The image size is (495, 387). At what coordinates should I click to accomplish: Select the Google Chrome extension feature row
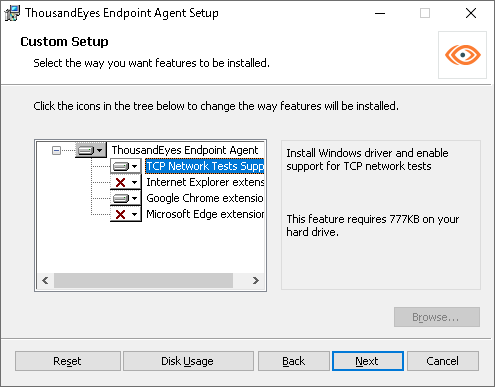click(205, 198)
